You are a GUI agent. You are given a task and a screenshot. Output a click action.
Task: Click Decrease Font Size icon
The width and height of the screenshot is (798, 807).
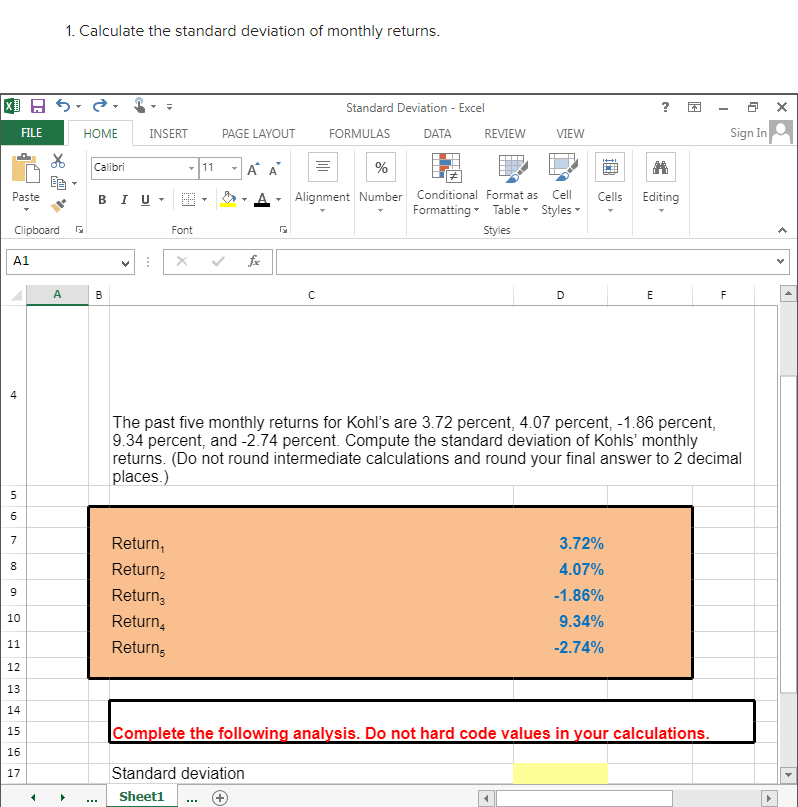[x=275, y=169]
